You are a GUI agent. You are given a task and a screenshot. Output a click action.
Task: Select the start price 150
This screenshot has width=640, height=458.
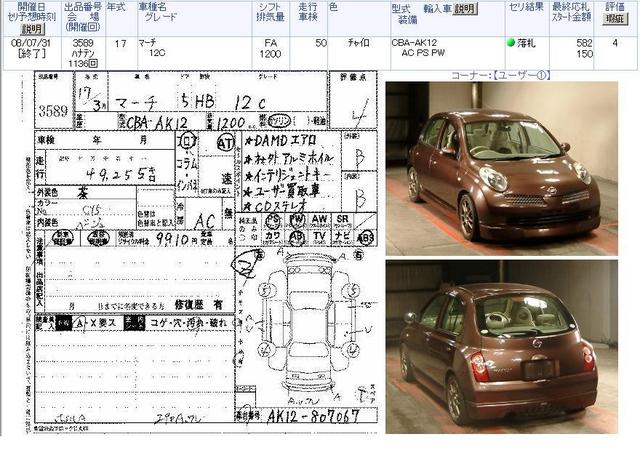(584, 53)
